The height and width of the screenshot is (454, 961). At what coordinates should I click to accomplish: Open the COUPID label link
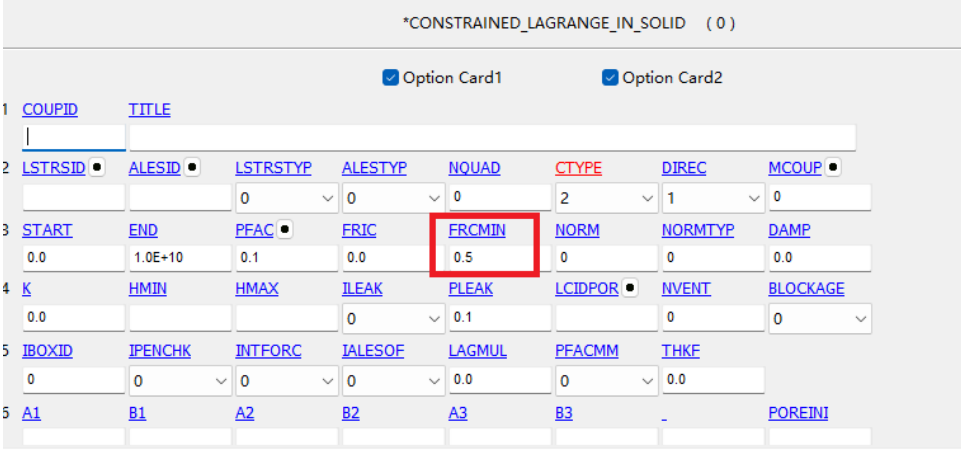pos(50,110)
